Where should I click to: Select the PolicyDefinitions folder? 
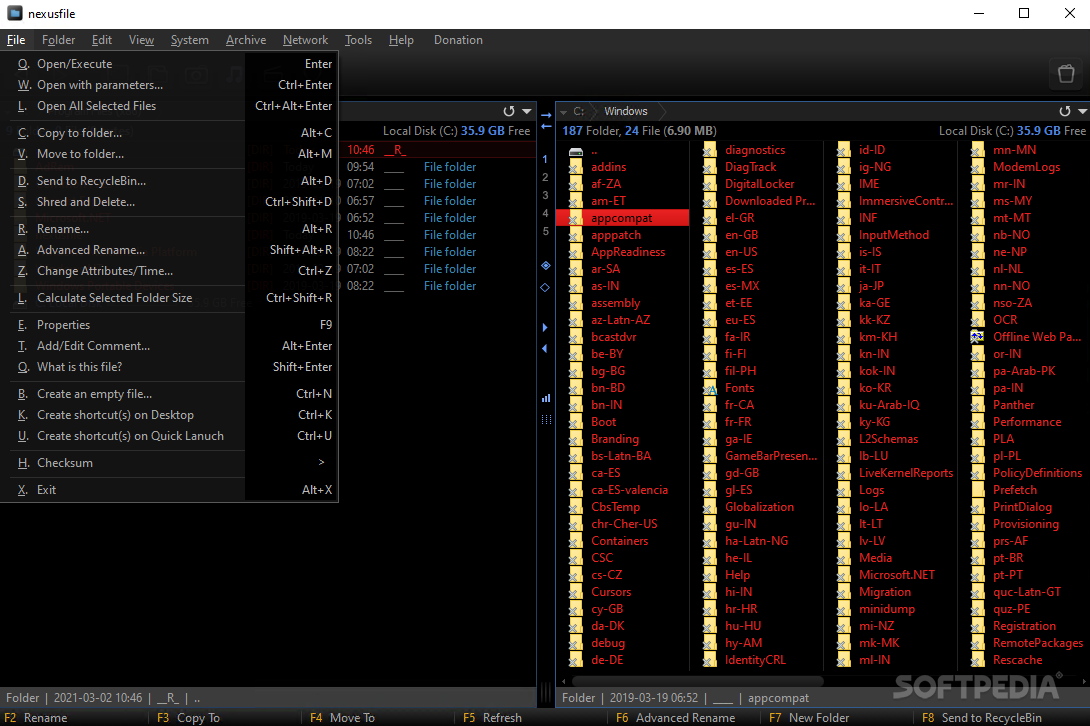(x=1037, y=473)
